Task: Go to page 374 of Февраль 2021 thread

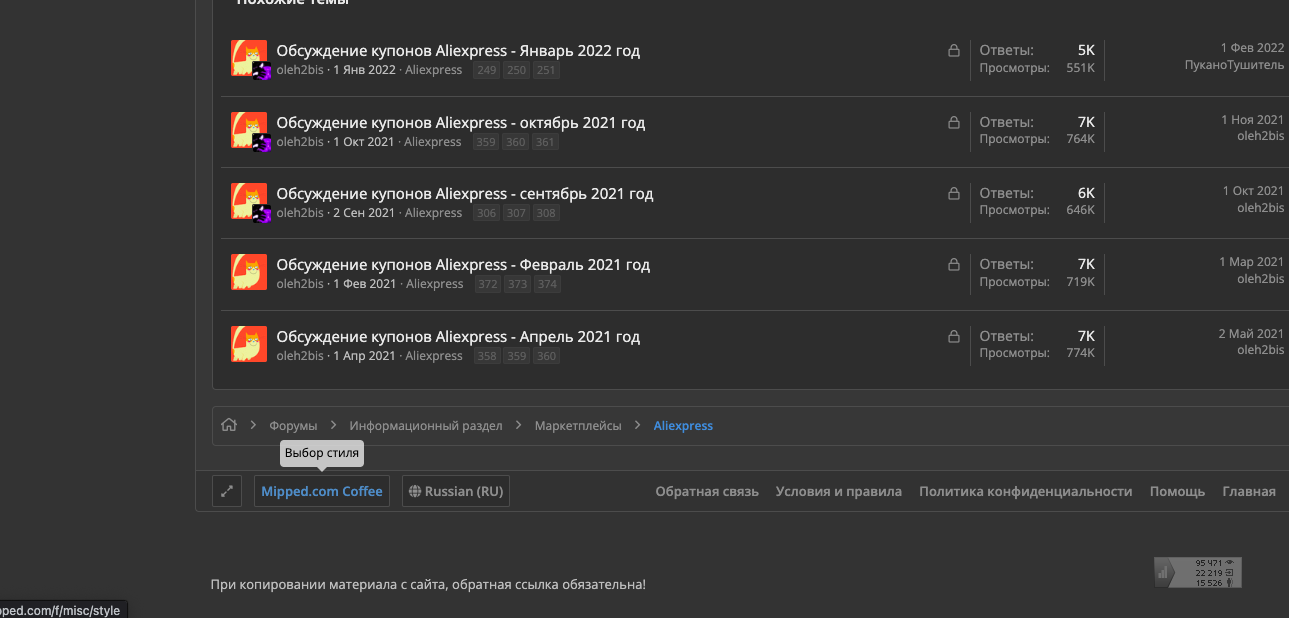Action: coord(546,284)
